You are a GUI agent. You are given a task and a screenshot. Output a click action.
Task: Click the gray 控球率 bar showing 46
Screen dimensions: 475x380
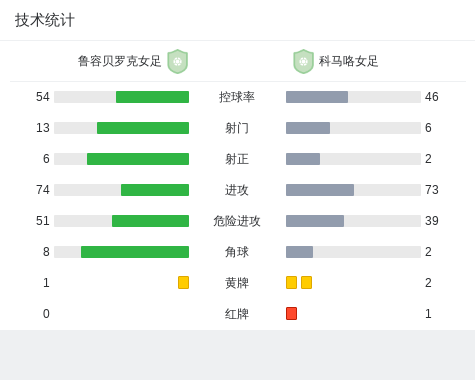coord(317,97)
